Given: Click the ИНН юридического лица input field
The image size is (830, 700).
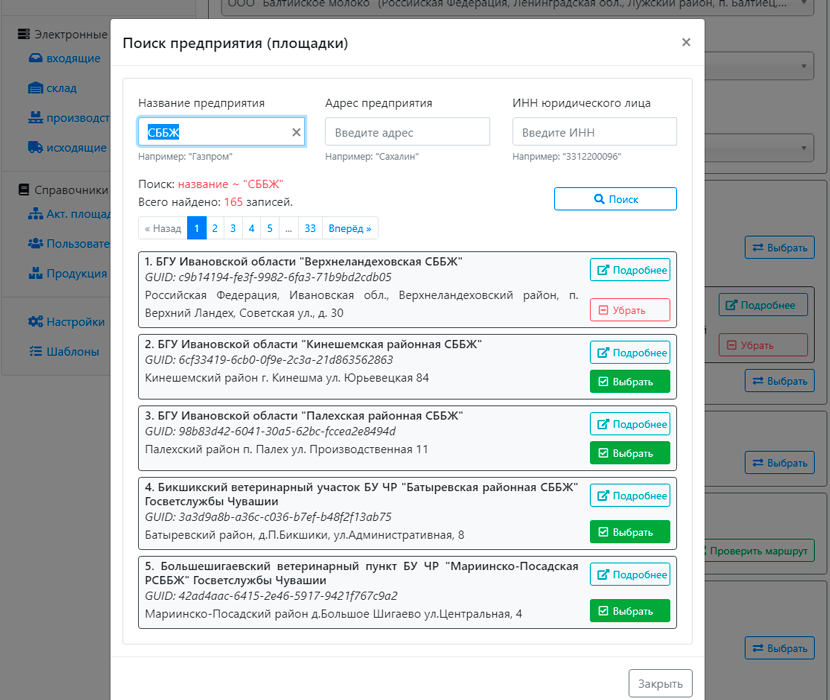Looking at the screenshot, I should pos(594,131).
